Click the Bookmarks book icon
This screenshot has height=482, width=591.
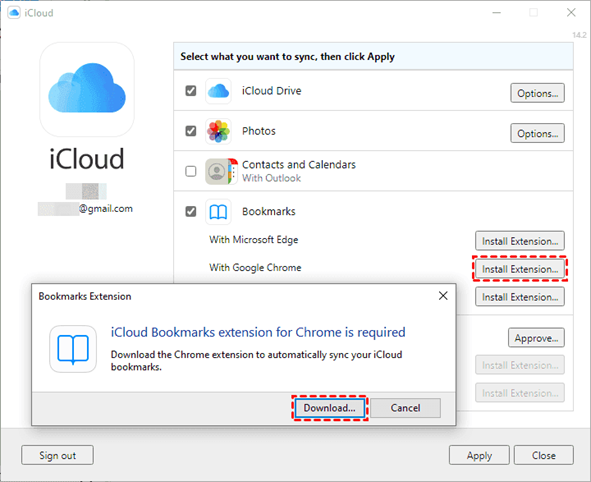click(x=218, y=212)
